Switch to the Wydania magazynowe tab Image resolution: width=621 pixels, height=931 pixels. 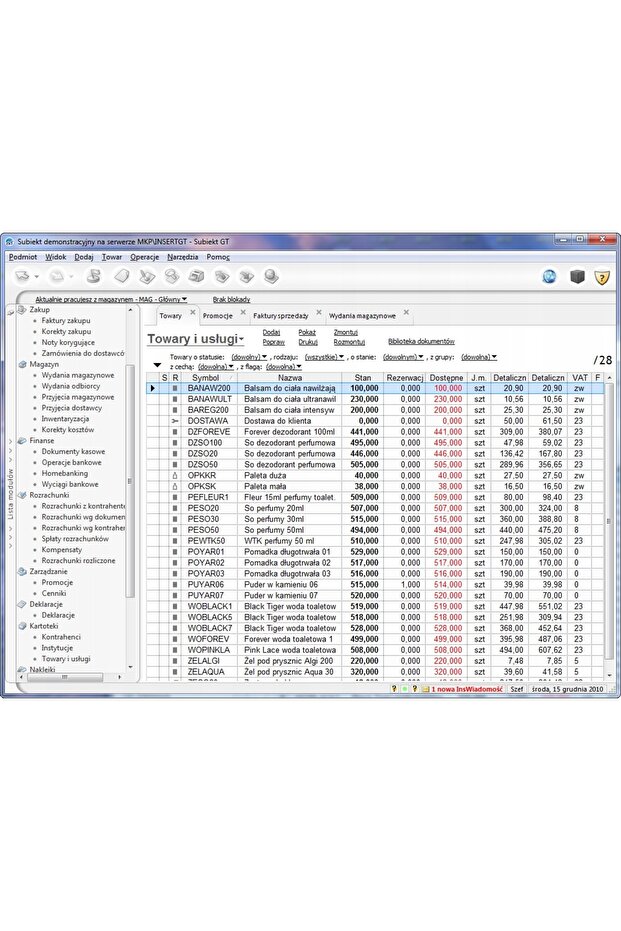[362, 316]
